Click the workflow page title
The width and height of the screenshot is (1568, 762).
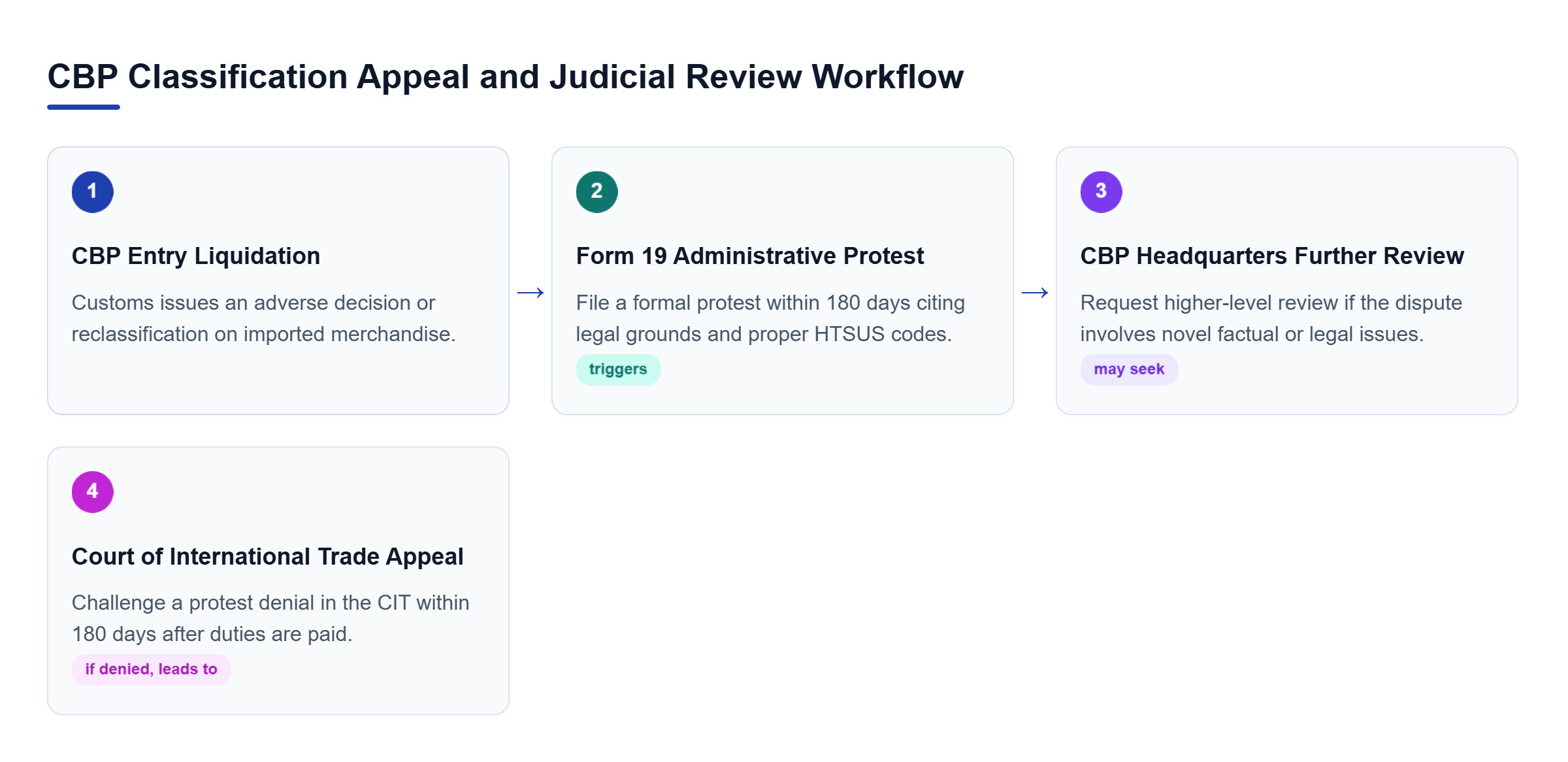(x=505, y=77)
